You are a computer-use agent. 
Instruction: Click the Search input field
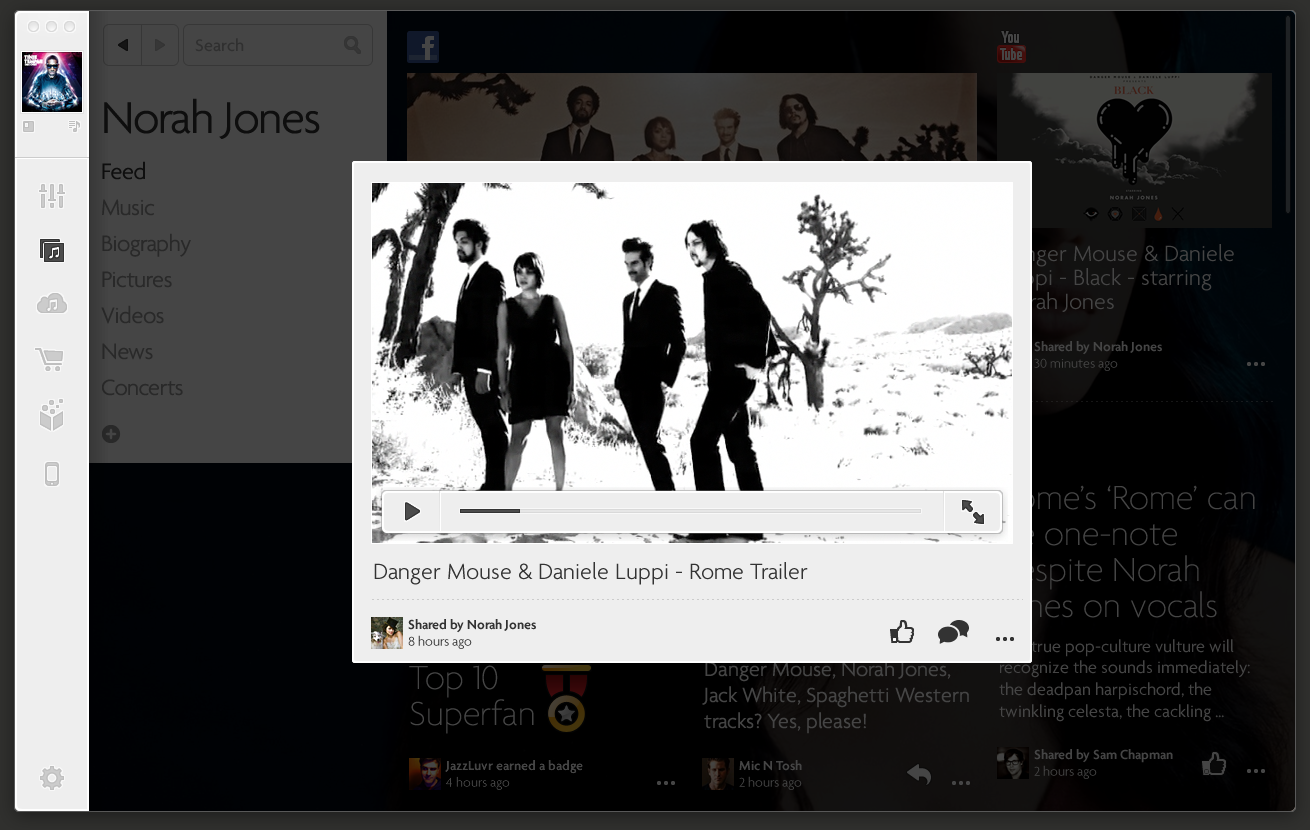(x=277, y=45)
